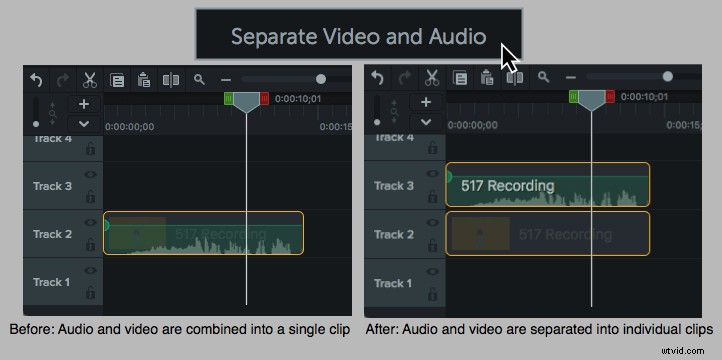Choose the Separate Video and Audio menu item
This screenshot has height=360, width=722.
tap(359, 34)
